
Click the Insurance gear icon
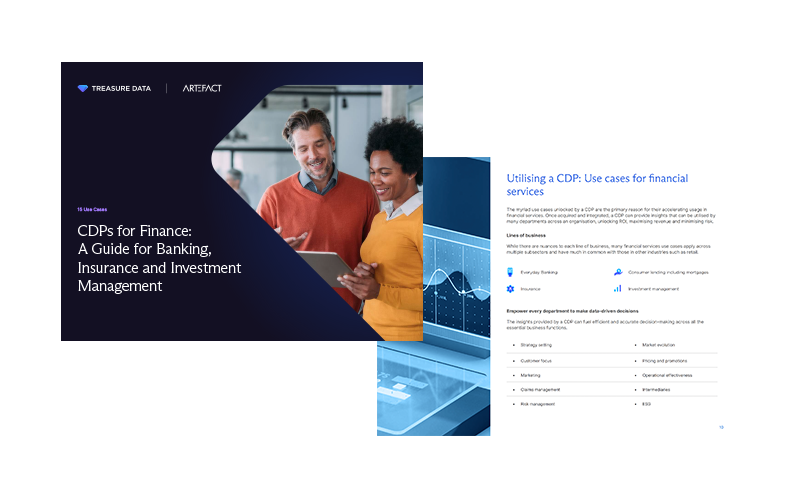click(x=510, y=289)
